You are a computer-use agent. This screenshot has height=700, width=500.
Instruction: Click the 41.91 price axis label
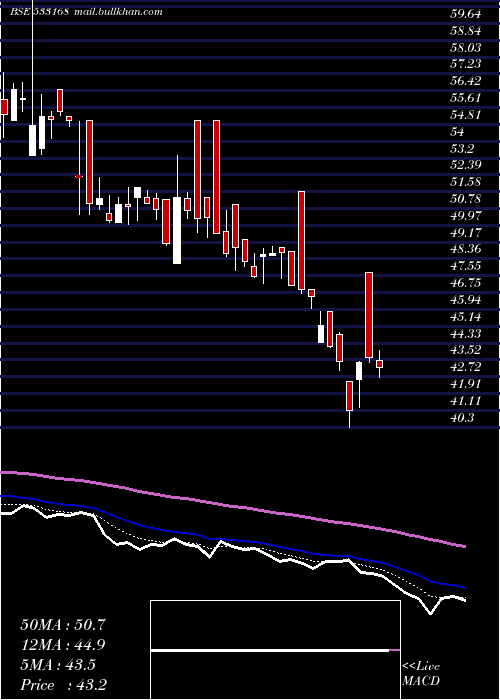[x=466, y=384]
